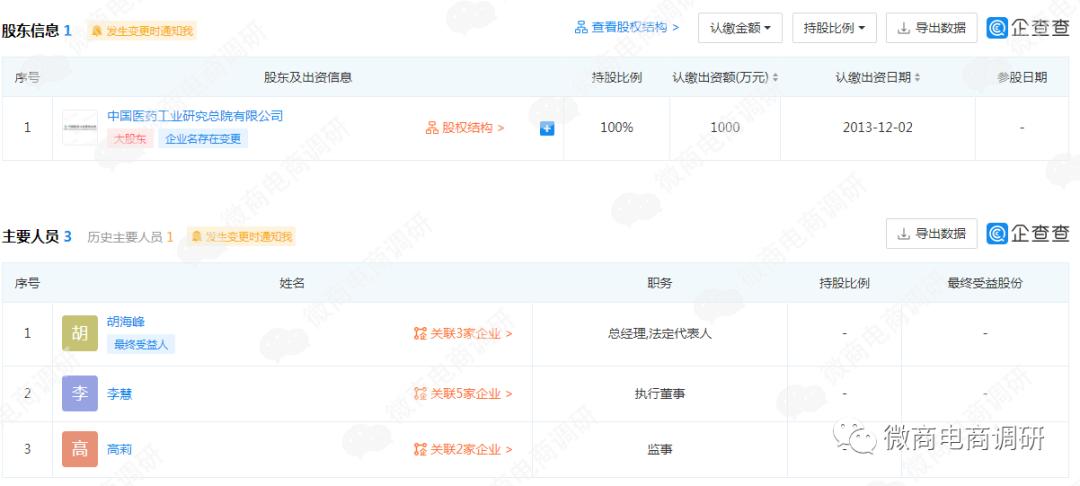This screenshot has width=1080, height=486.
Task: Open 胡海峰 profile link
Action: (x=126, y=321)
